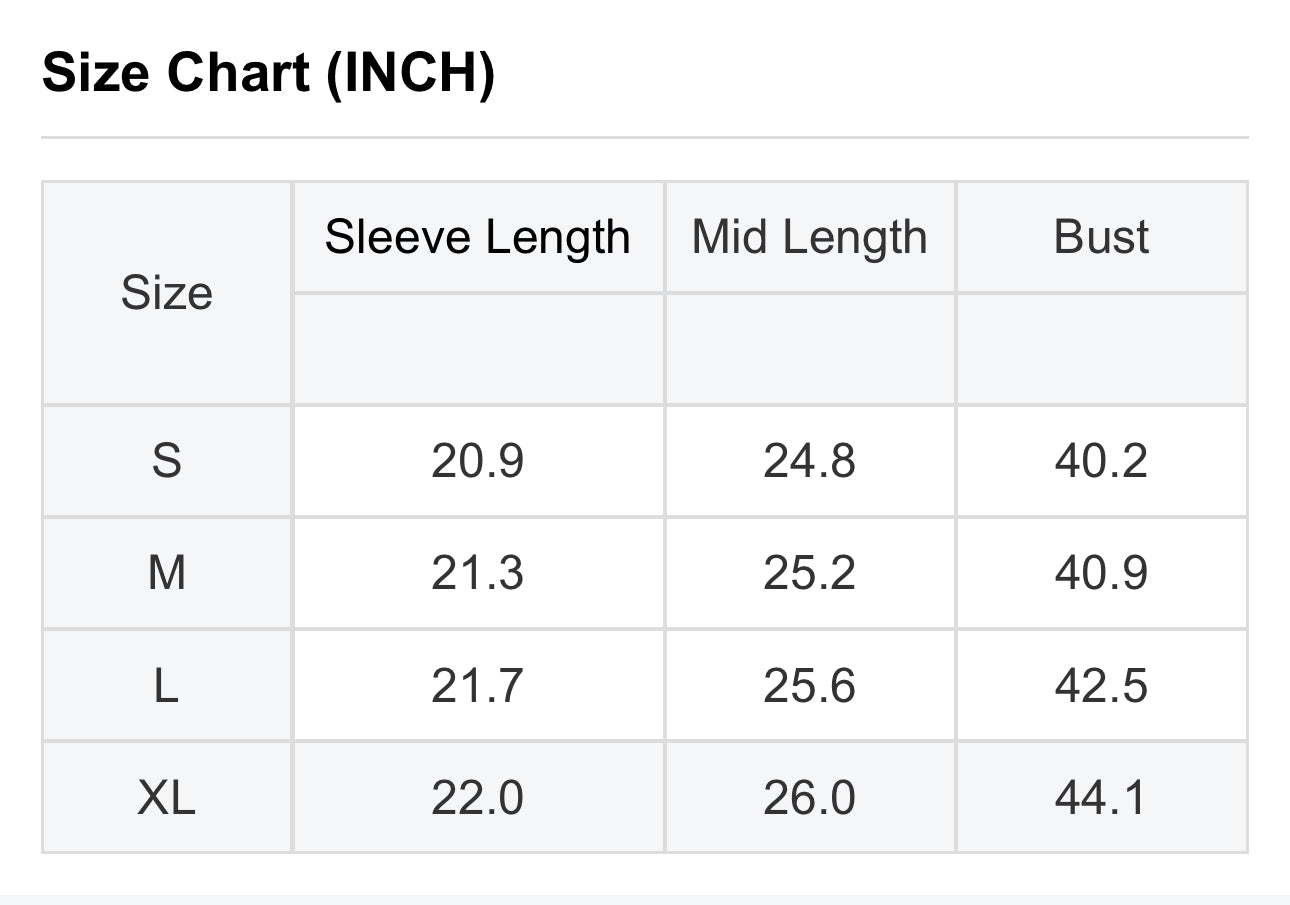This screenshot has width=1290, height=905.
Task: Select the M size row label
Action: coord(167,573)
